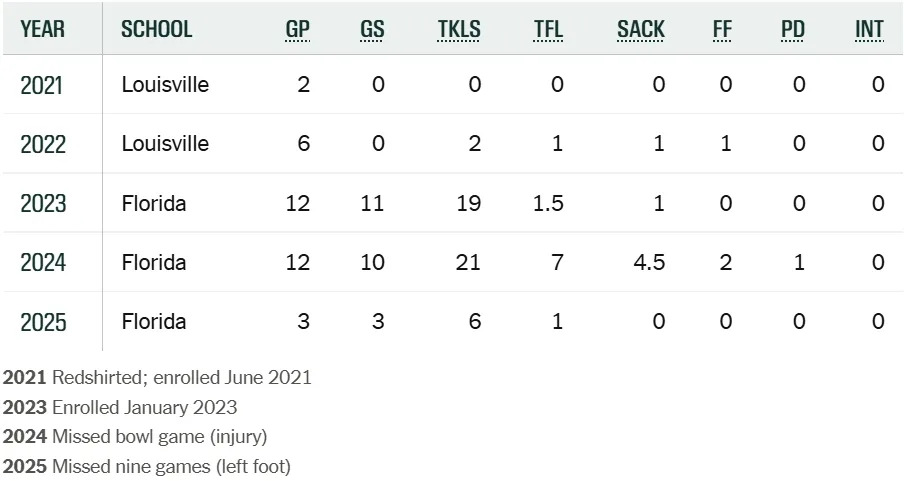This screenshot has width=904, height=481.
Task: Select the 2022 year row label
Action: tap(42, 144)
